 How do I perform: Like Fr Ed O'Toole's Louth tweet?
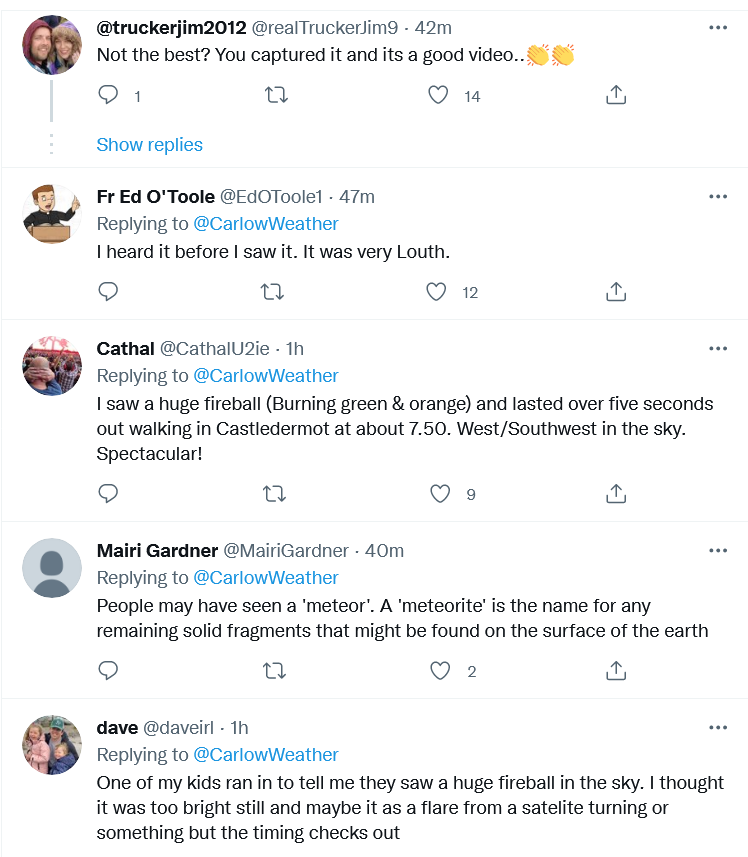coord(436,292)
